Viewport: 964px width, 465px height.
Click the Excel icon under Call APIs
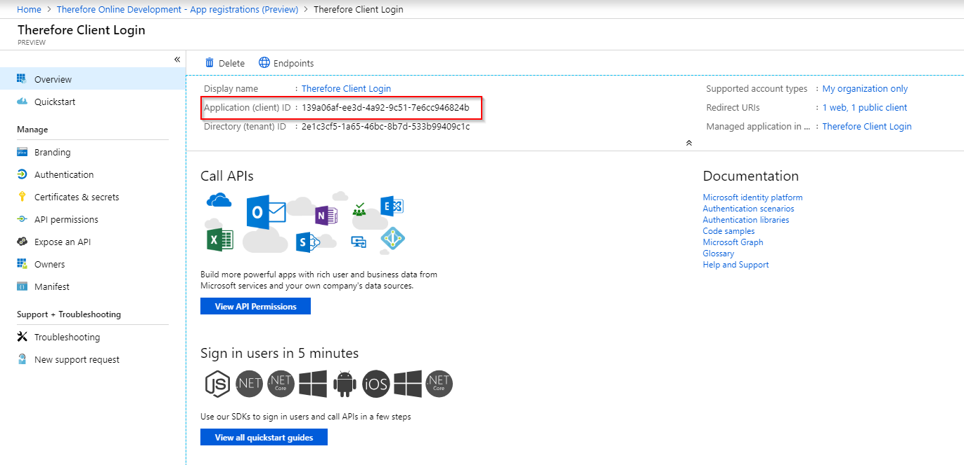click(x=219, y=239)
